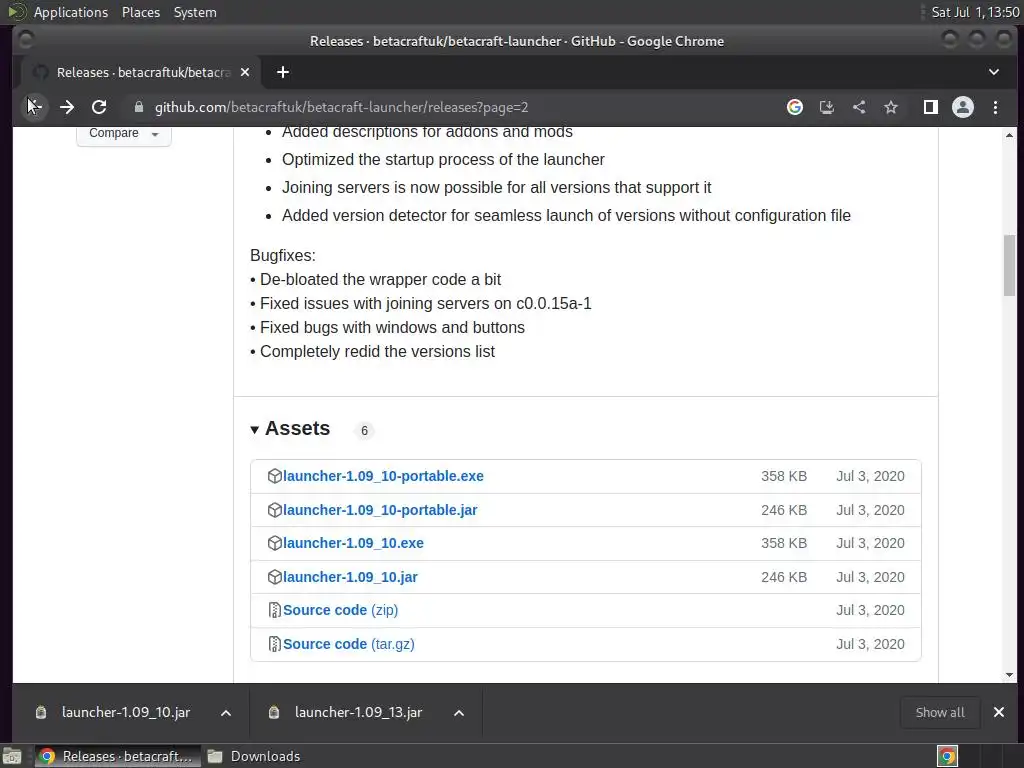Reload the page in Chrome
Screen dimensions: 1024x768
99,107
